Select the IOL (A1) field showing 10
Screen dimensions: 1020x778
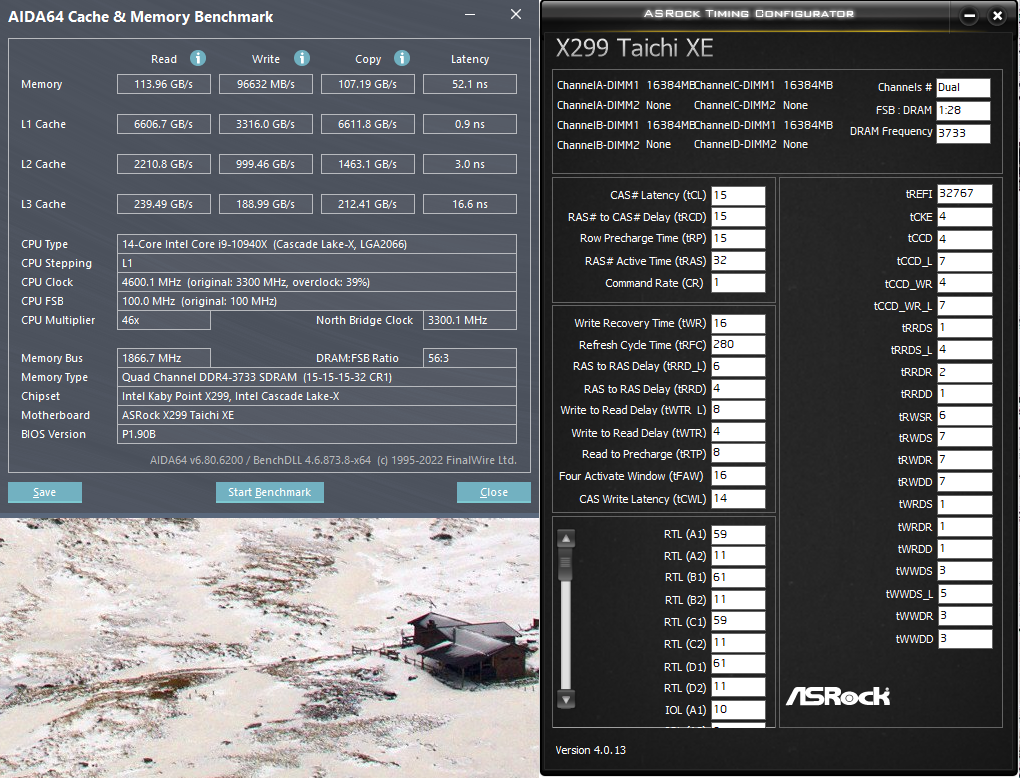(x=738, y=710)
